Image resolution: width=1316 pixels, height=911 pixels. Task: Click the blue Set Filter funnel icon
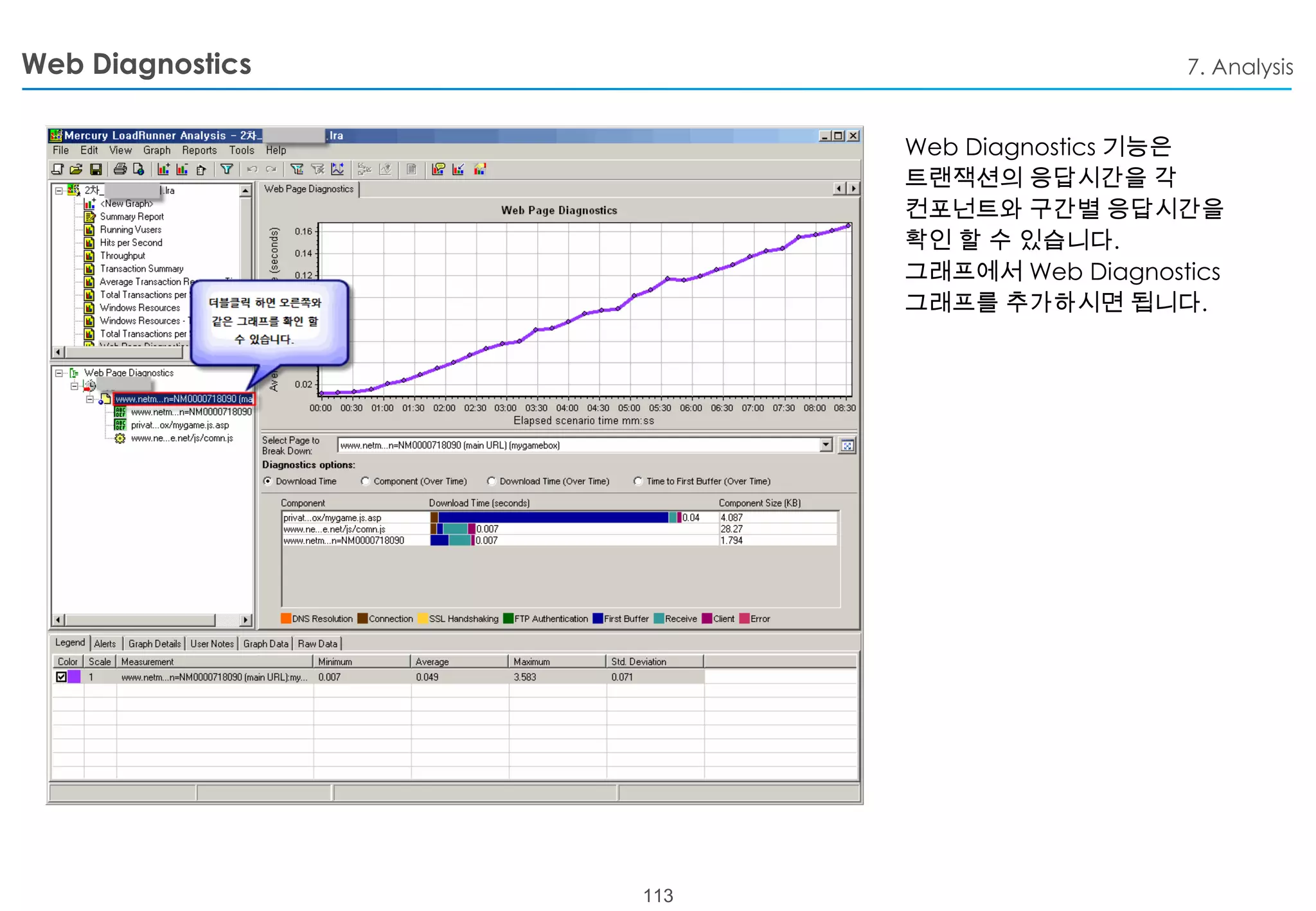(x=226, y=169)
